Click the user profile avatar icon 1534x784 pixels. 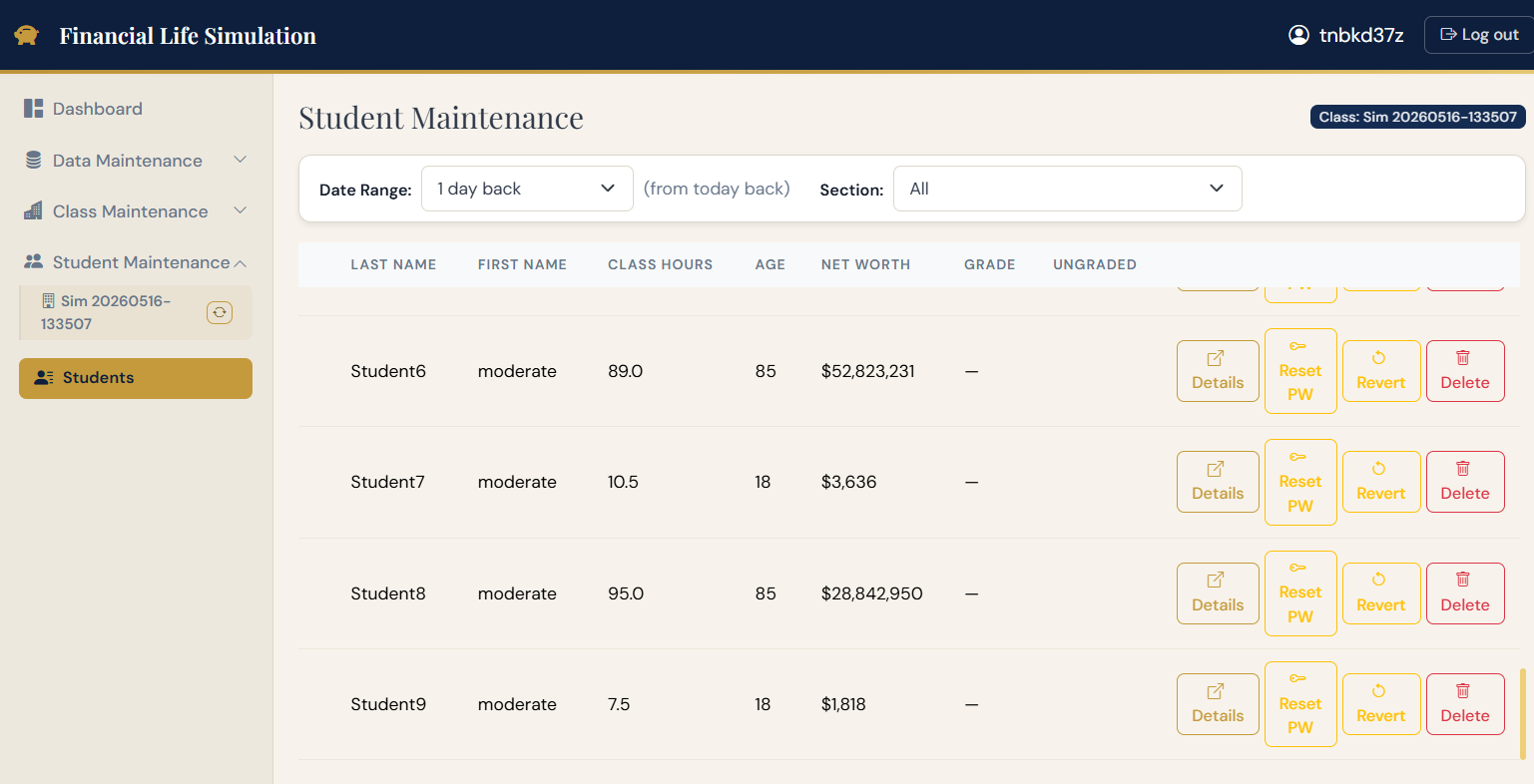[x=1298, y=35]
